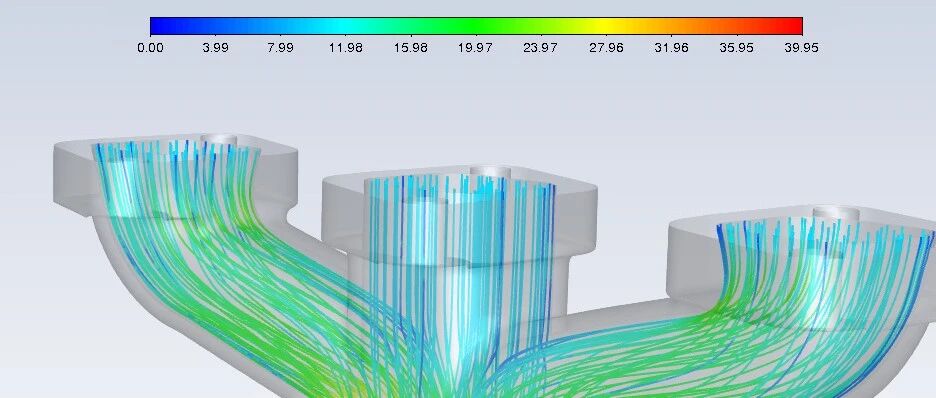This screenshot has width=936, height=398.
Task: Click the 27.96 legend value
Action: point(606,48)
